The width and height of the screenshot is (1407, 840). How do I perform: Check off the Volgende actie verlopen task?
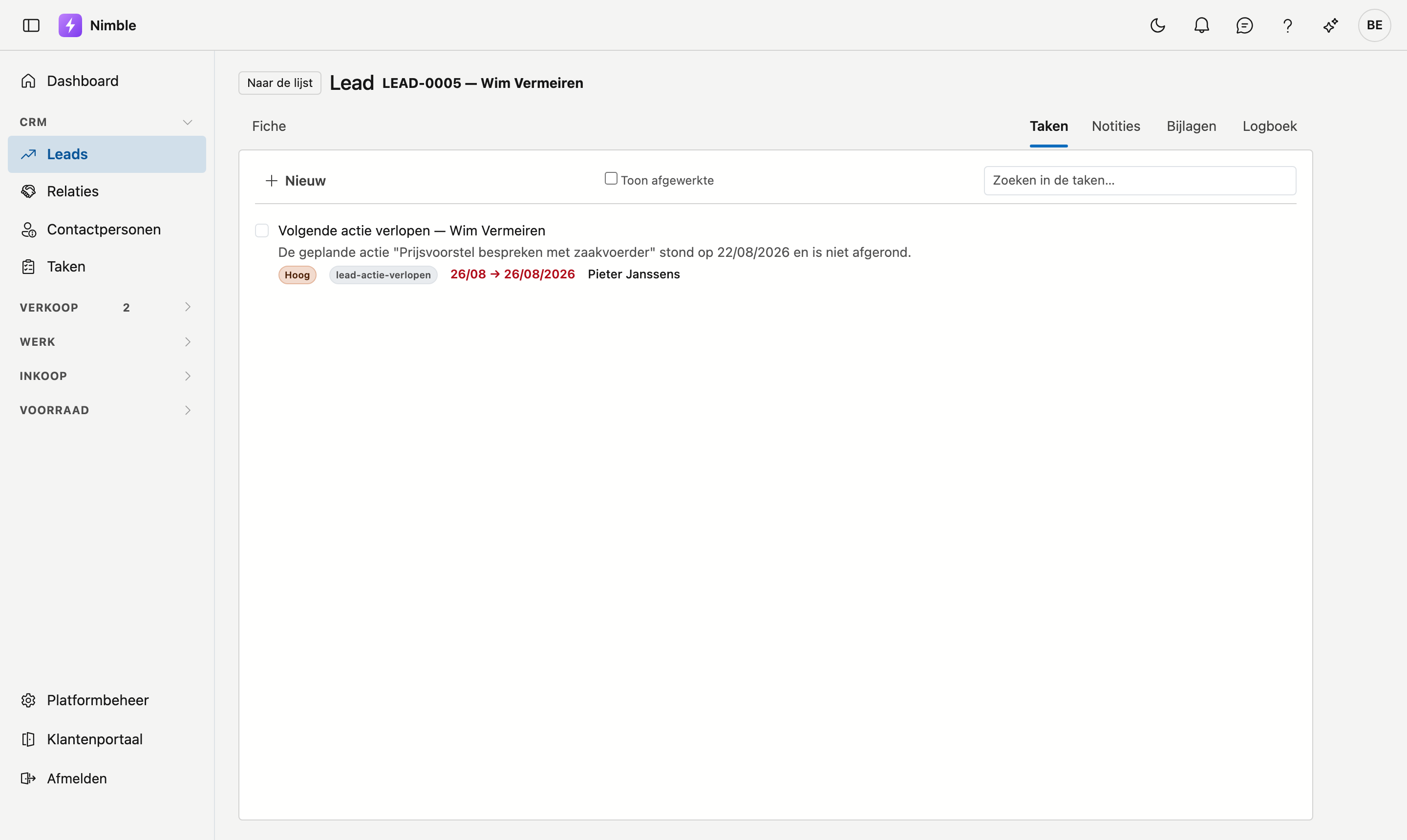(261, 231)
